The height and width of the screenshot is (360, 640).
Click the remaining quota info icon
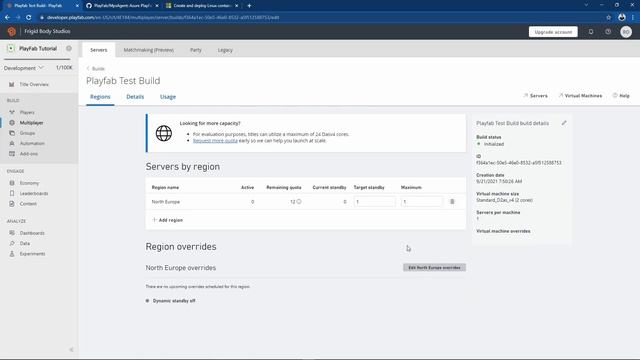point(299,201)
